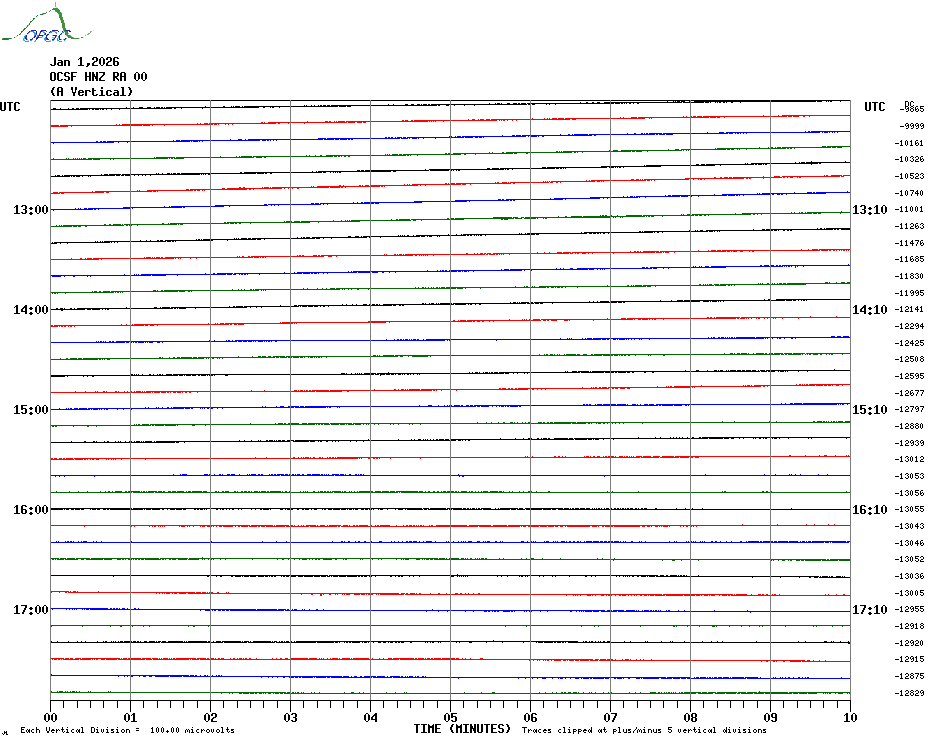The image size is (930, 744).
Task: Click the 16:00 hour marker on left
Action: 31,510
